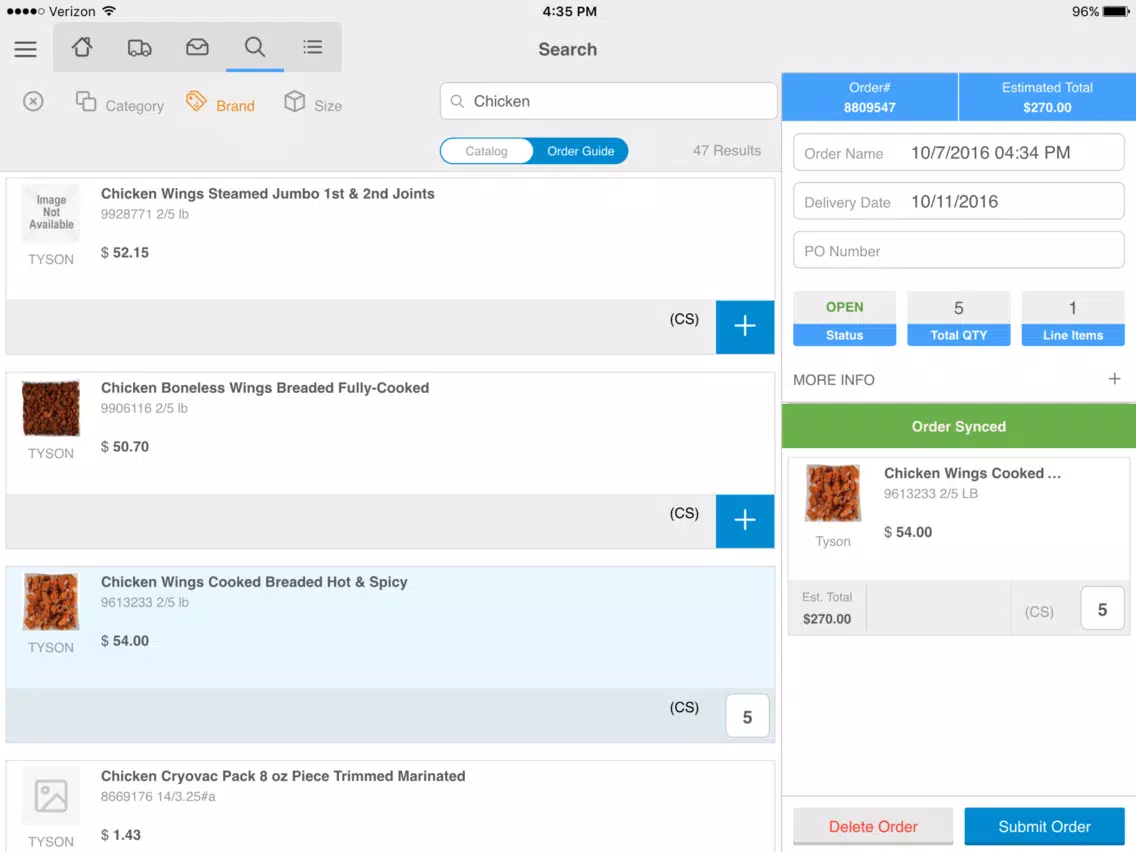The width and height of the screenshot is (1136, 852).
Task: Open the hamburger menu
Action: point(25,49)
